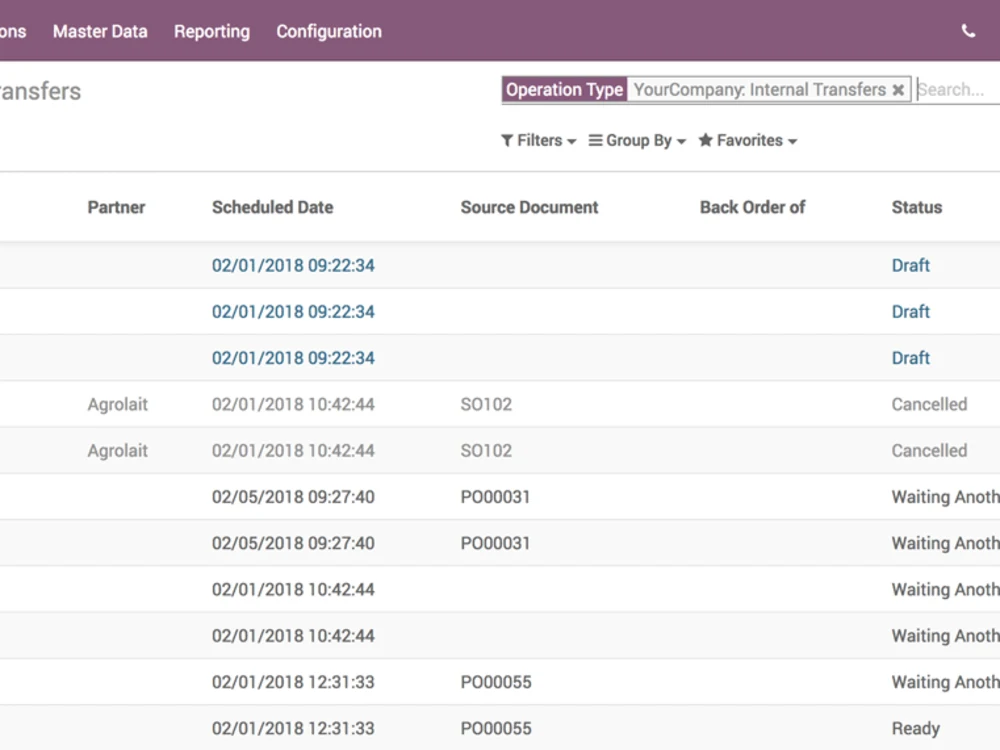Open the first Draft row dated 02/01/2018 09:22:34
Screen dimensions: 1000x750
pyautogui.click(x=500, y=265)
